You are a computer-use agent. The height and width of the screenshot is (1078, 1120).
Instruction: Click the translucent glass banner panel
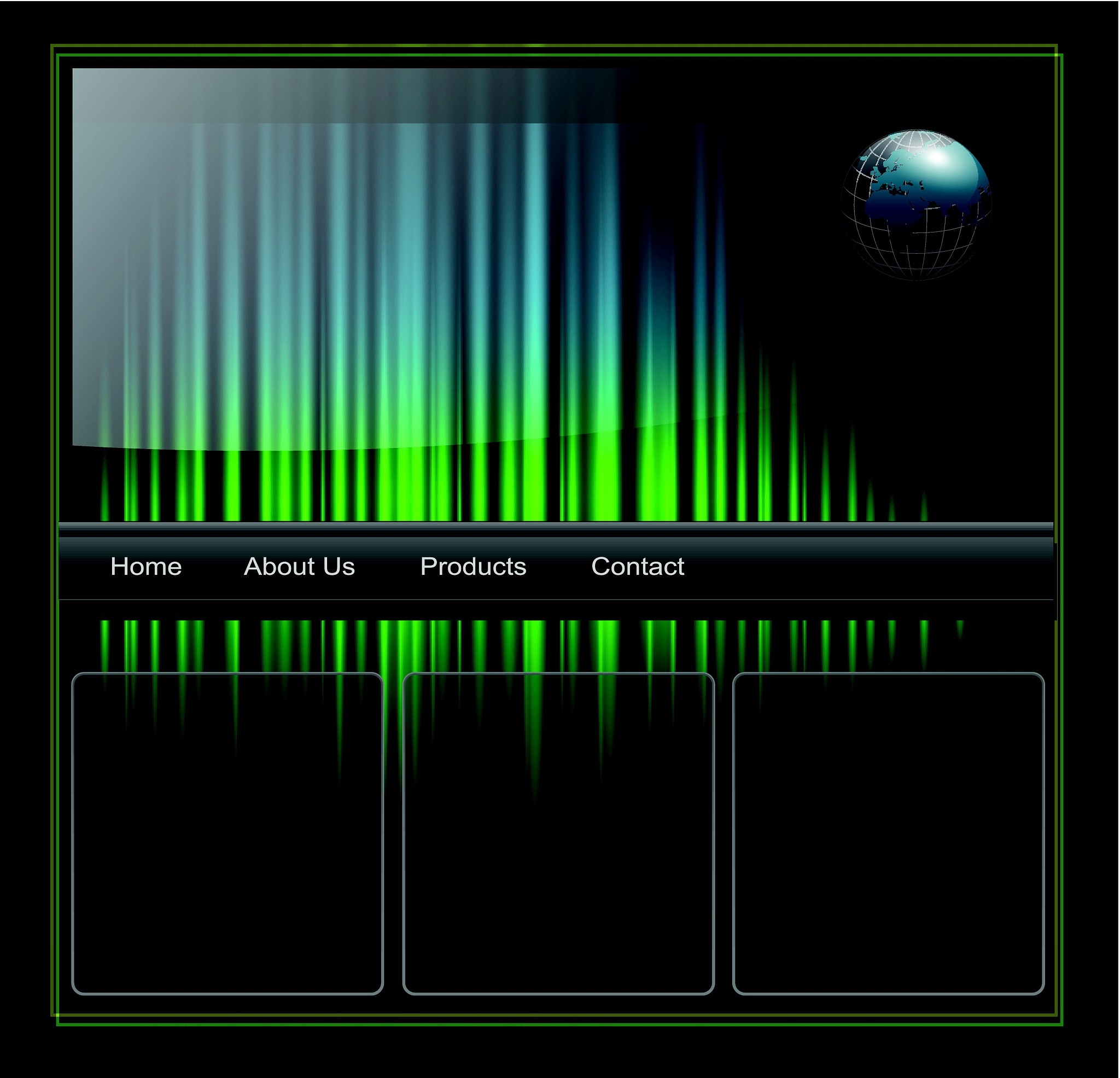click(x=229, y=229)
